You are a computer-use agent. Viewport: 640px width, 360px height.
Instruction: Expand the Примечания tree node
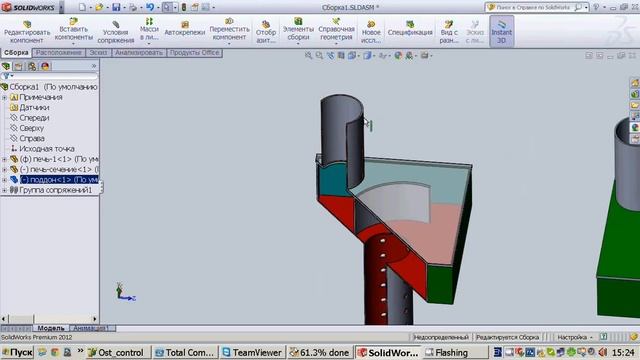point(4,98)
